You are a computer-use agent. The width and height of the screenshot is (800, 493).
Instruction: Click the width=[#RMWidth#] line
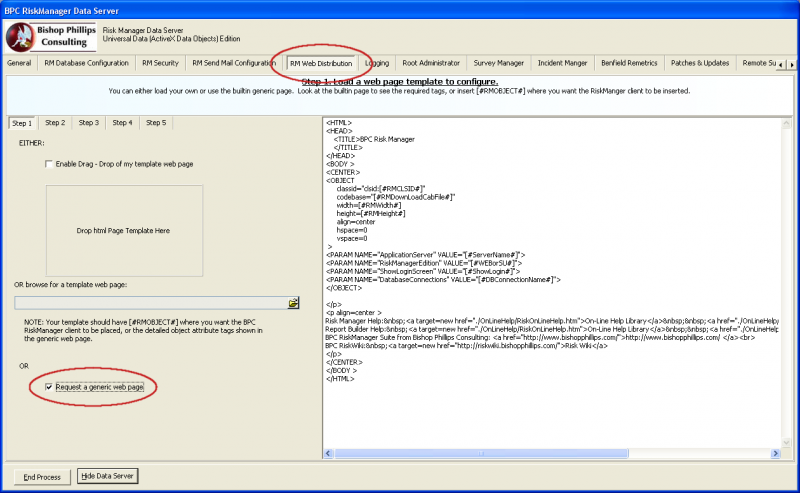(369, 205)
